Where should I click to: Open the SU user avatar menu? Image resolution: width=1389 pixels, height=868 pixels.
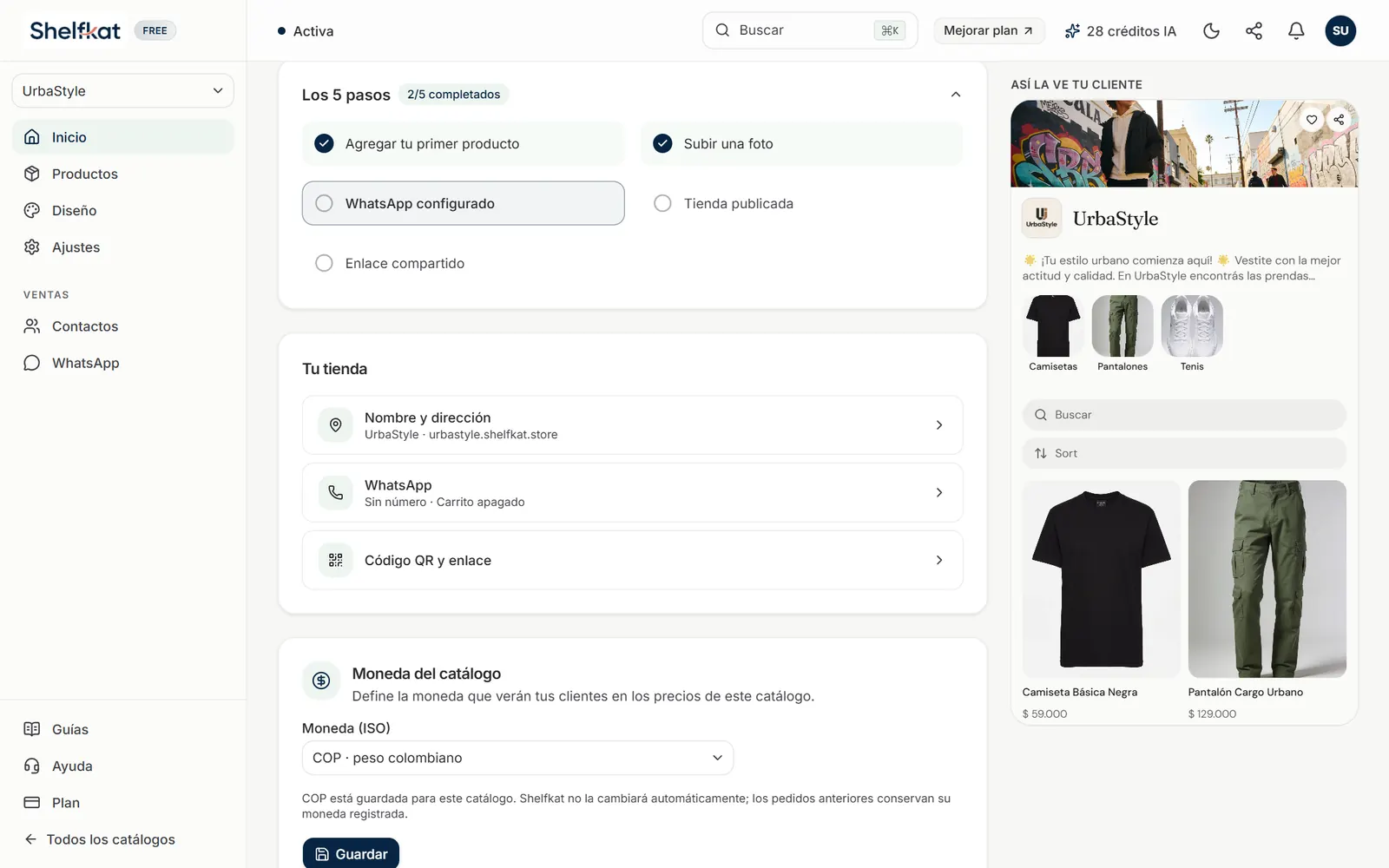pyautogui.click(x=1340, y=31)
